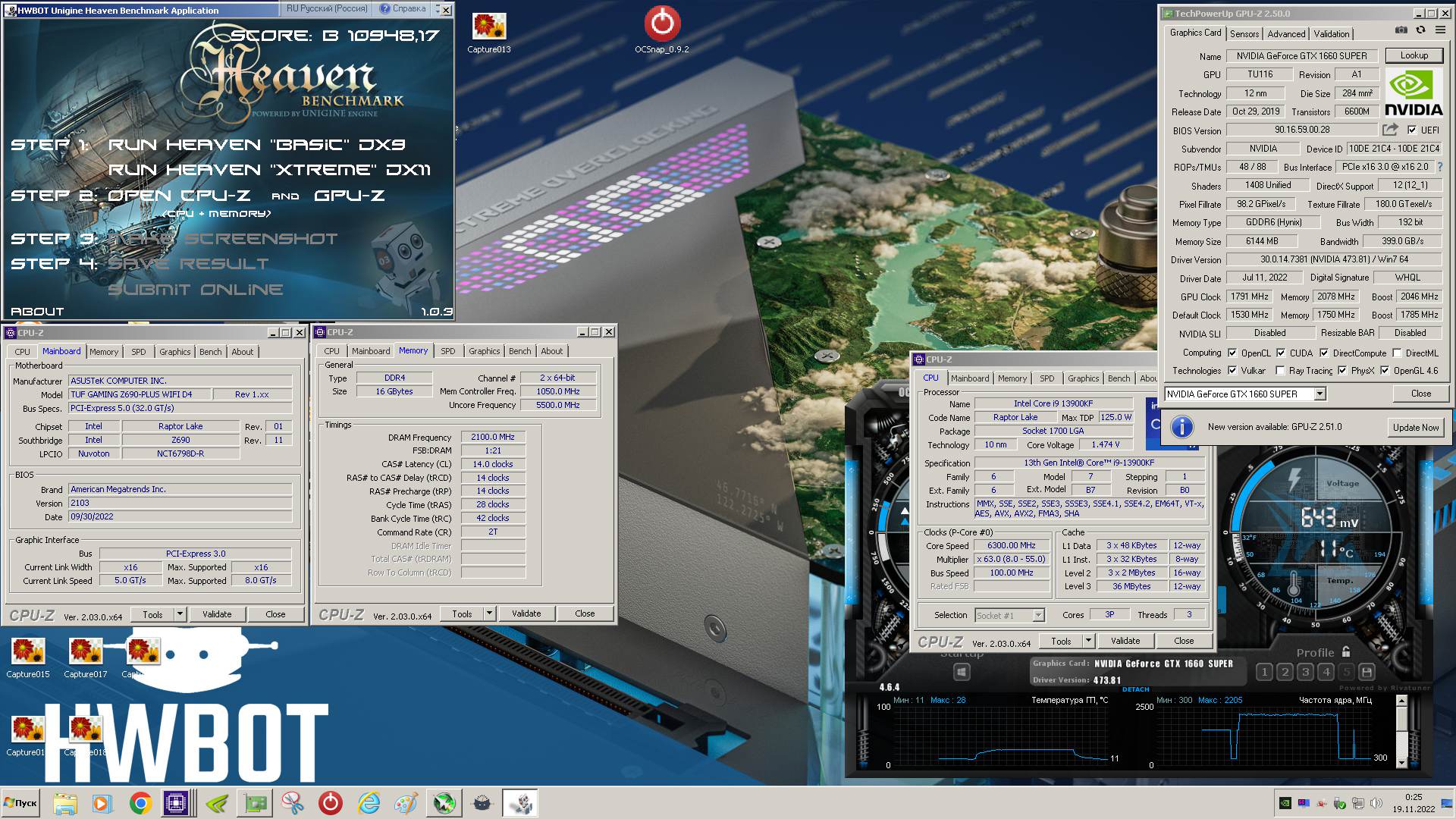
Task: Toggle the CUDA checkbox
Action: pos(1281,353)
